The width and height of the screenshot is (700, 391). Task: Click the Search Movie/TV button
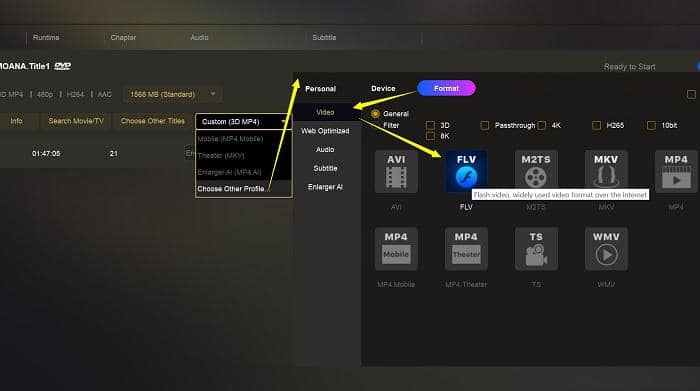tap(76, 121)
